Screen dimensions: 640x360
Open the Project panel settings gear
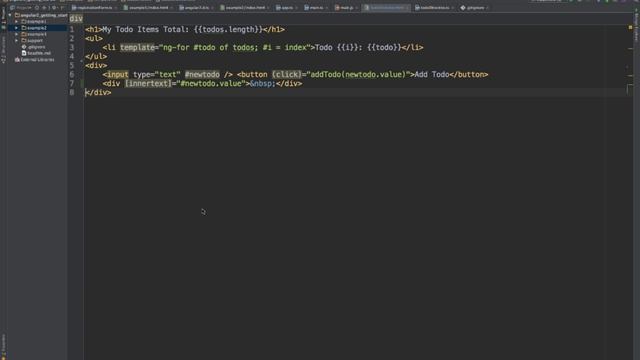[53, 8]
